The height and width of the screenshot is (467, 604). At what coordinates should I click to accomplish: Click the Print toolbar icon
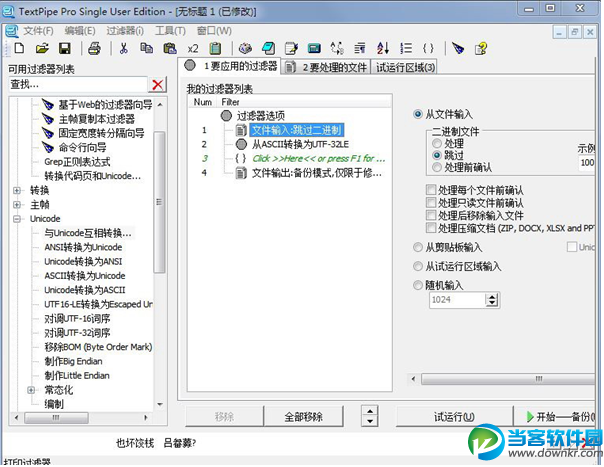click(94, 48)
